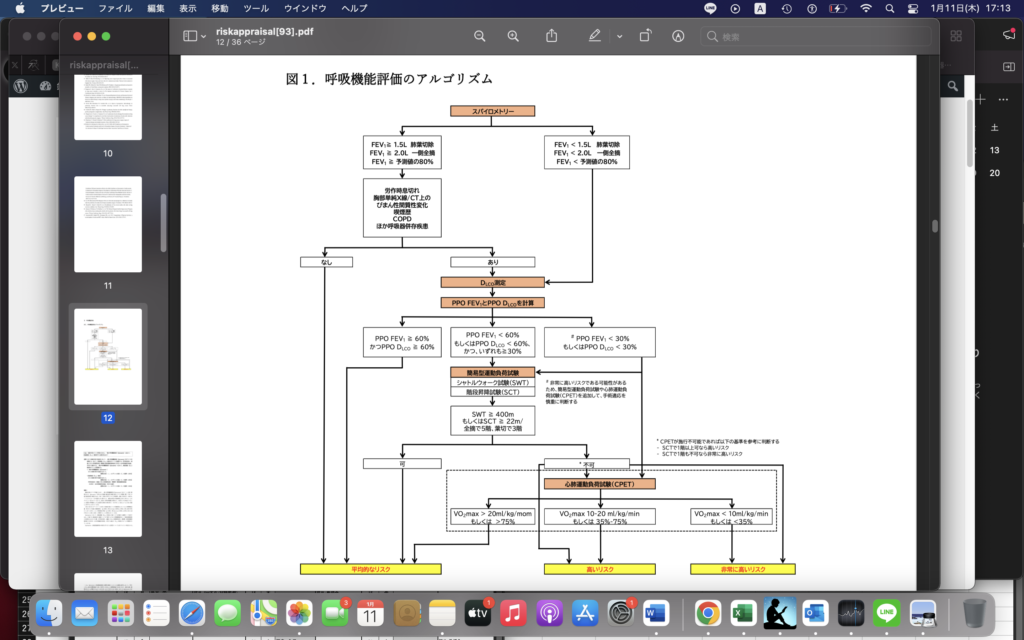
Task: Click the zoom in button in the toolbar
Action: coord(513,36)
